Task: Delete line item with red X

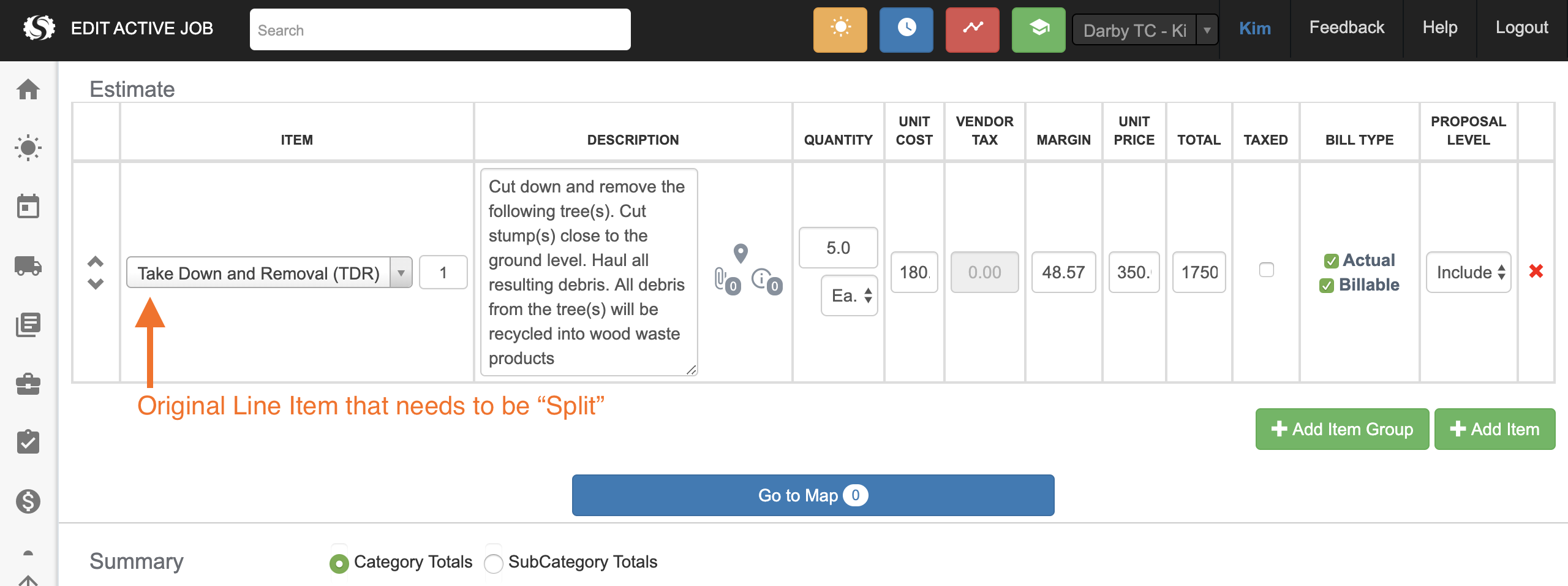Action: 1536,271
